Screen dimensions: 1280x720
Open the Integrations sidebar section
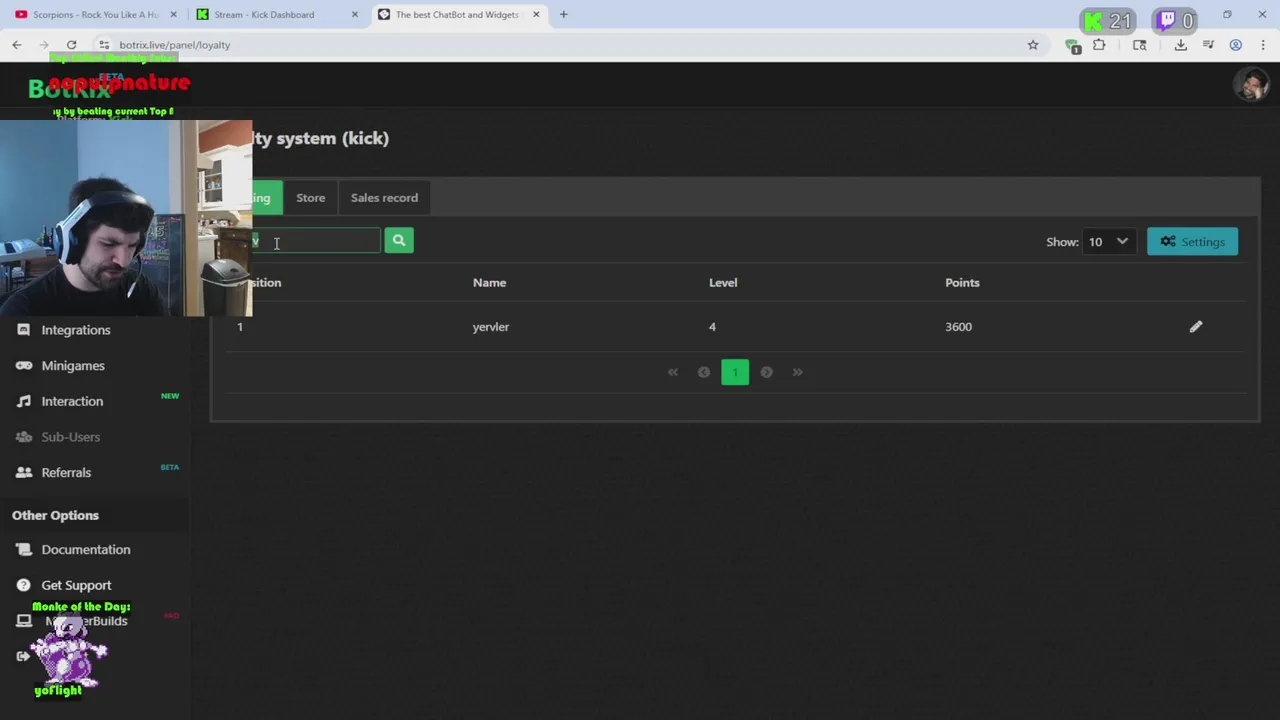click(75, 330)
